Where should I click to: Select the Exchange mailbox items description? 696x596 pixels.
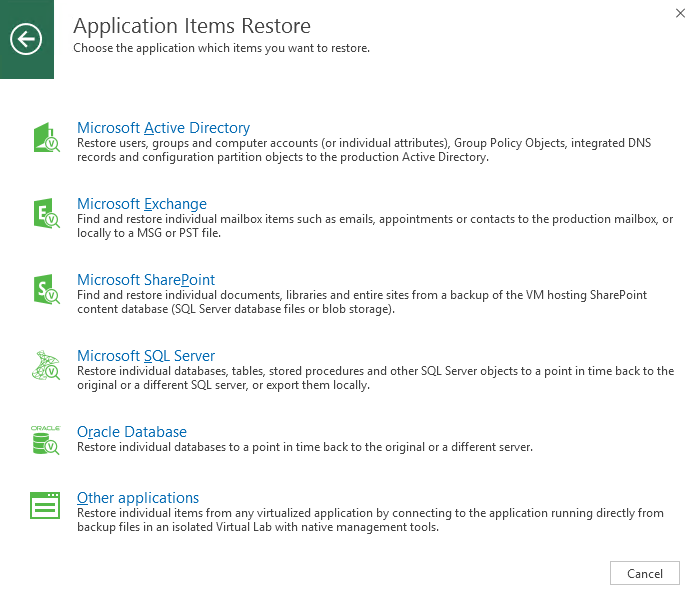[375, 226]
